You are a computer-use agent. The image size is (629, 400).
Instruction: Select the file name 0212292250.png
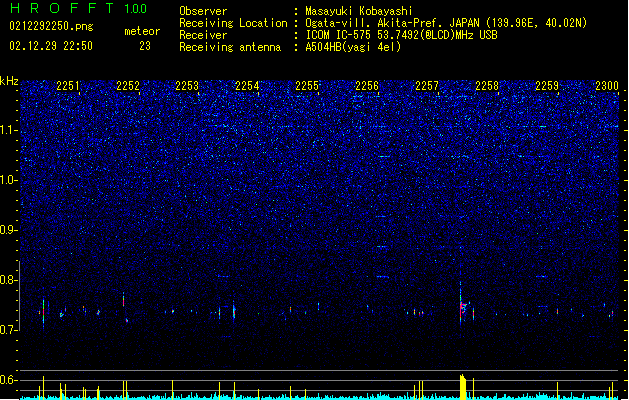(x=51, y=26)
